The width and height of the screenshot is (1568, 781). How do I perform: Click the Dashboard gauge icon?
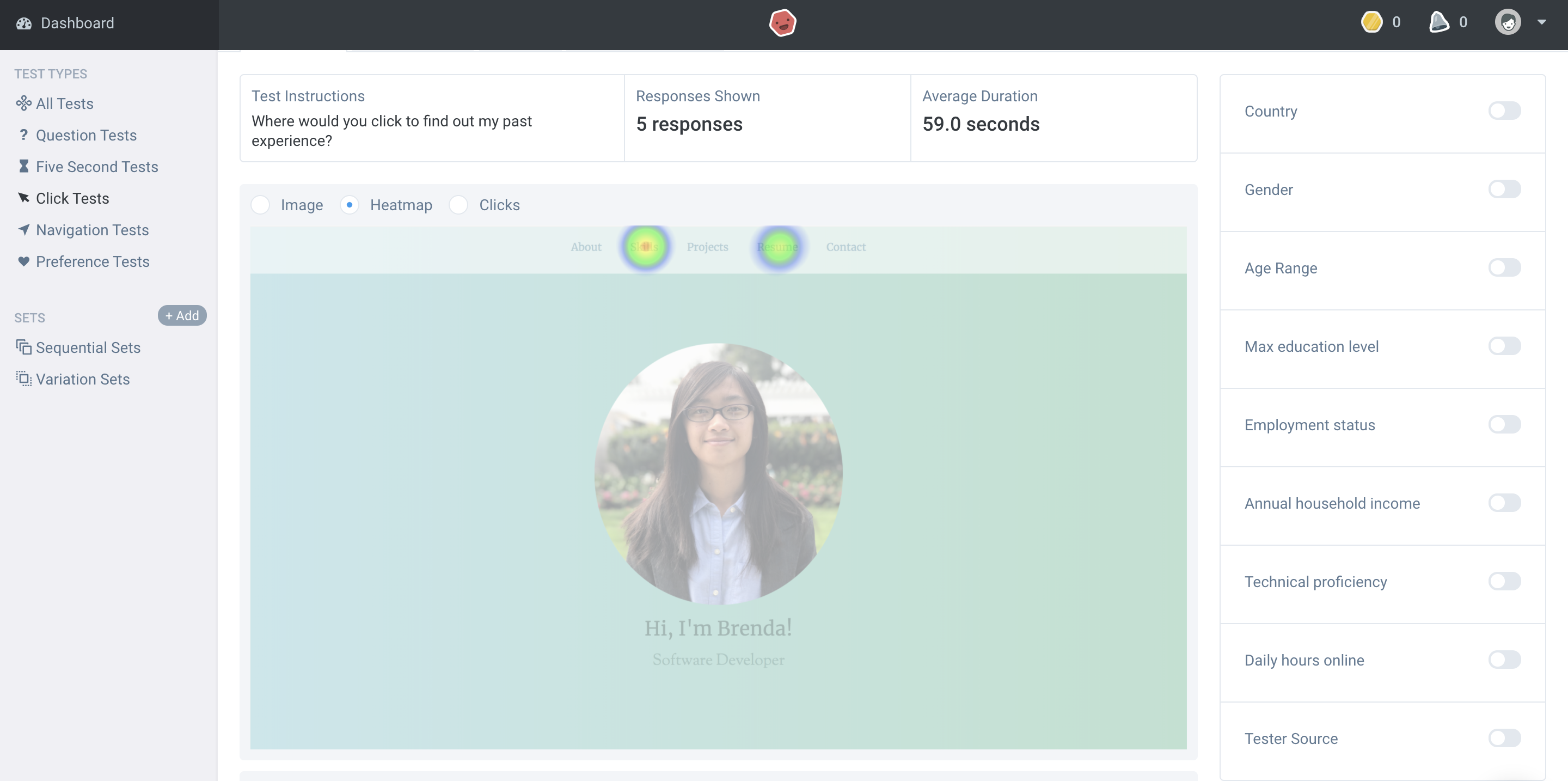pyautogui.click(x=24, y=23)
